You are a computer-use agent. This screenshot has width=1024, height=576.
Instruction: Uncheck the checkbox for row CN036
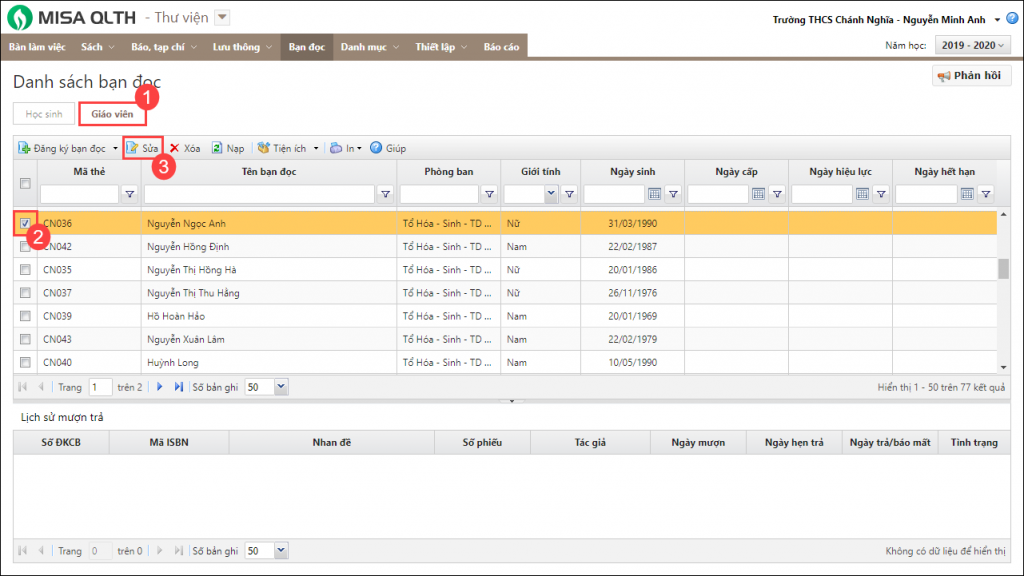(x=25, y=222)
